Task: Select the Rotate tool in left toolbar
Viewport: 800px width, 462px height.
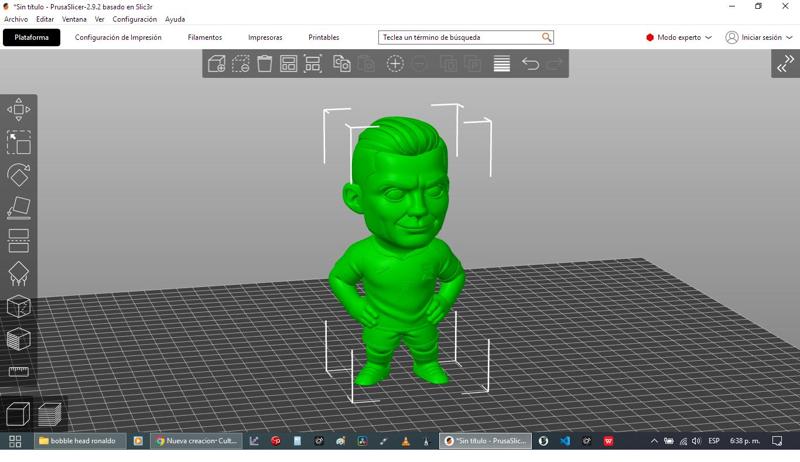Action: [18, 175]
